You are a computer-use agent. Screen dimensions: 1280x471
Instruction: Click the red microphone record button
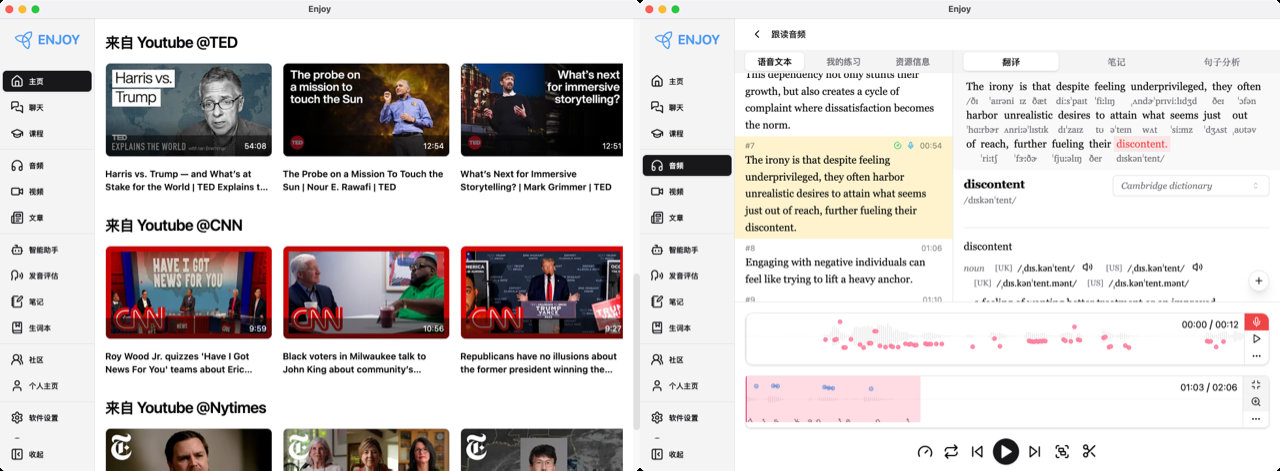pyautogui.click(x=1257, y=322)
